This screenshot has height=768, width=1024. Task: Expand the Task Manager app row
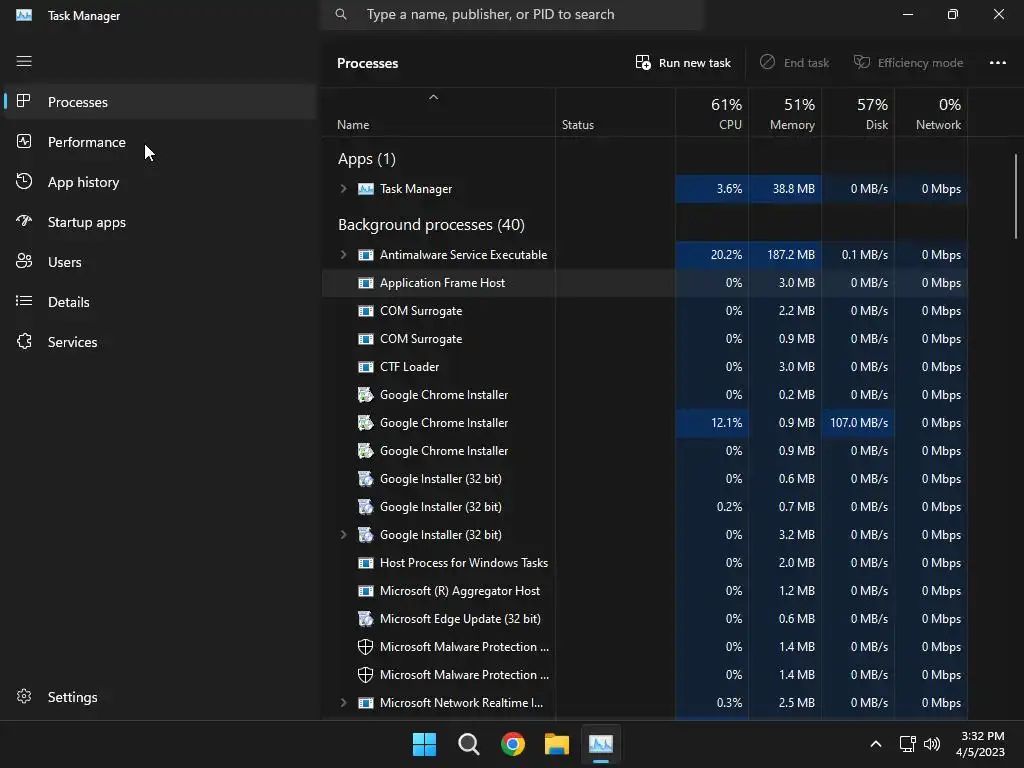click(x=344, y=189)
